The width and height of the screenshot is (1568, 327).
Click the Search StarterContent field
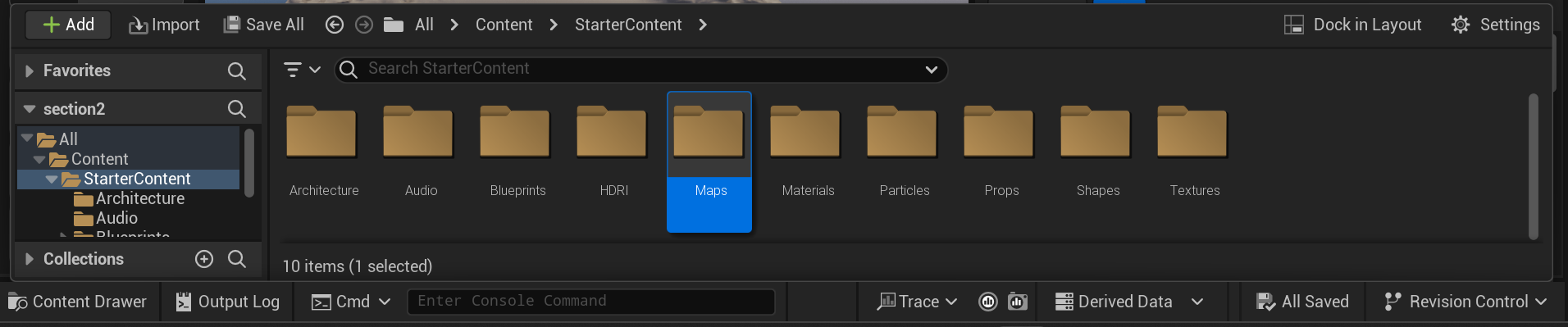coord(640,69)
